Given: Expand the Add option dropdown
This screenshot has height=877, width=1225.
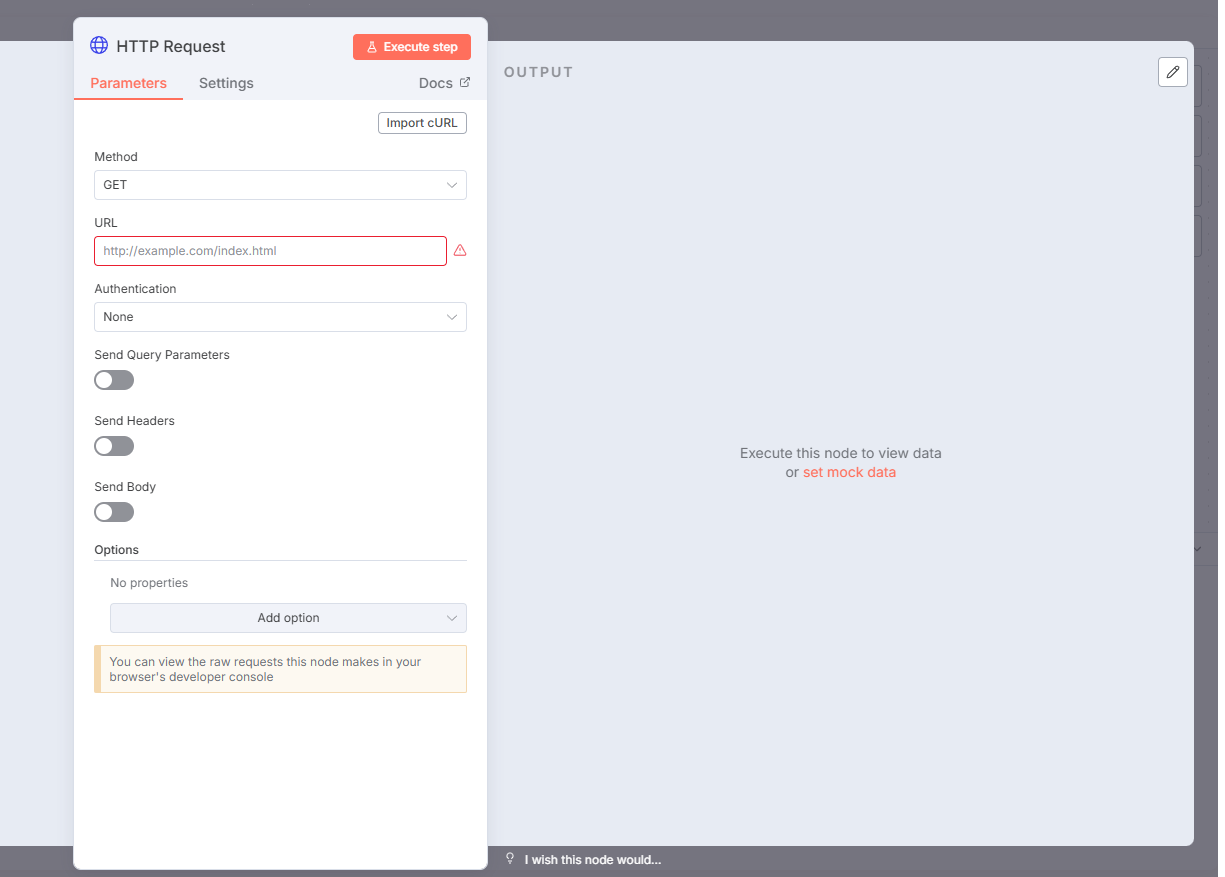Looking at the screenshot, I should click(288, 618).
